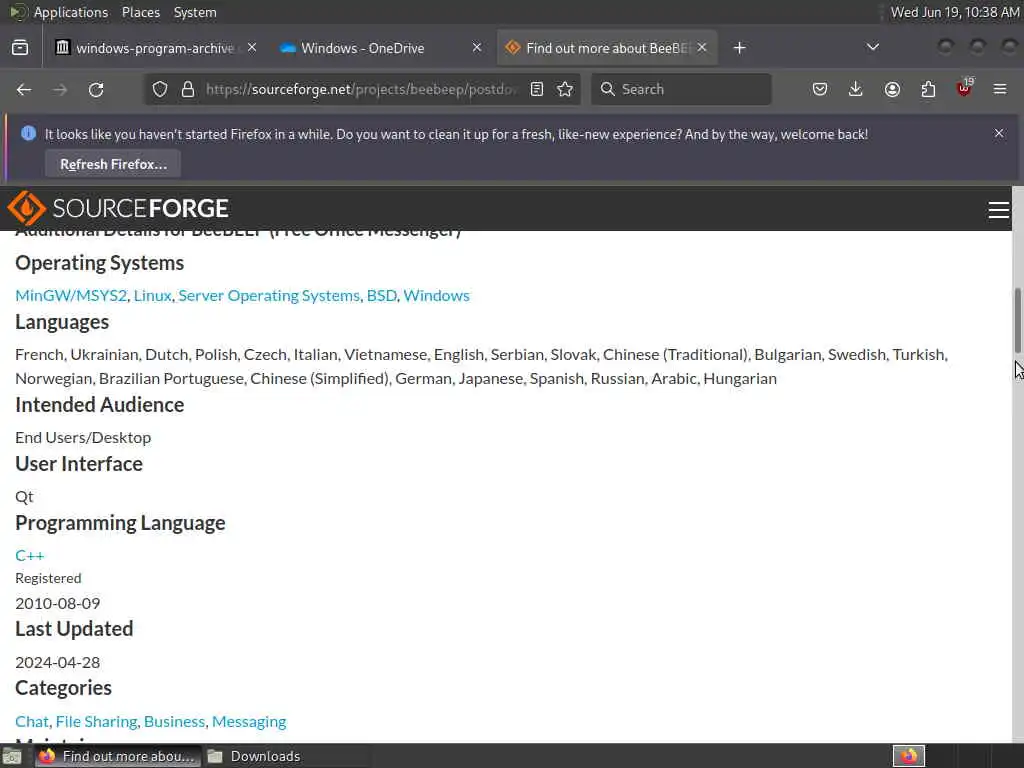Click the Programming Language heading
1024x768 pixels.
[120, 523]
